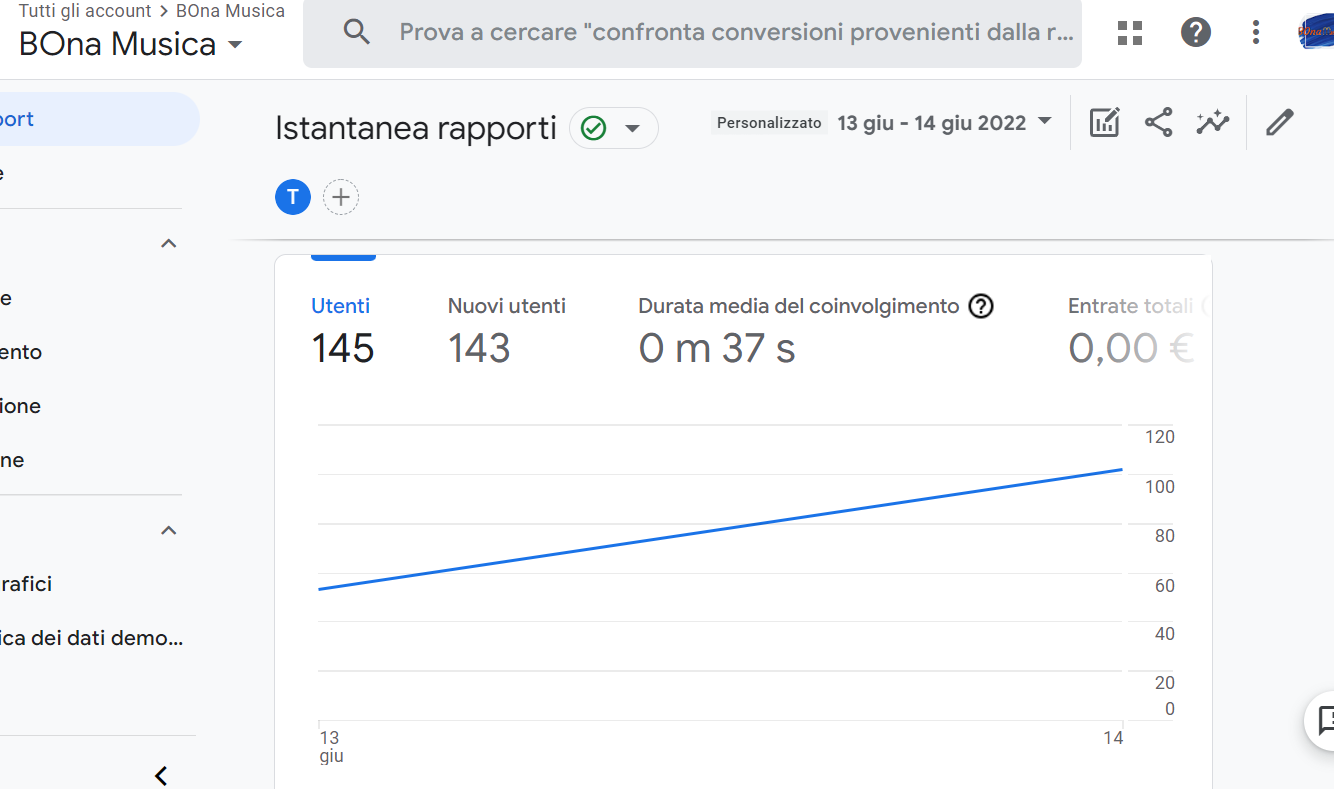Click the 13 giu axis label
Screen dimensions: 1334x789
331,747
